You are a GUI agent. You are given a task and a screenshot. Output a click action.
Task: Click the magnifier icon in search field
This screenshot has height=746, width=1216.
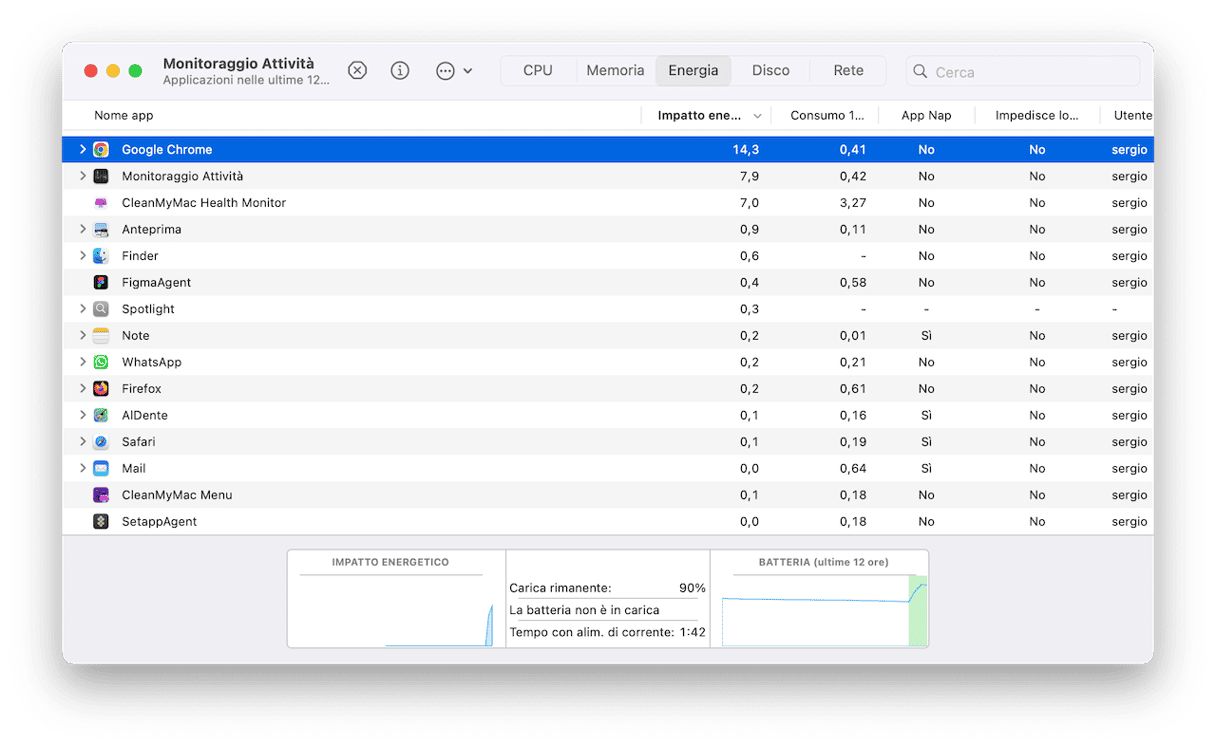click(920, 72)
